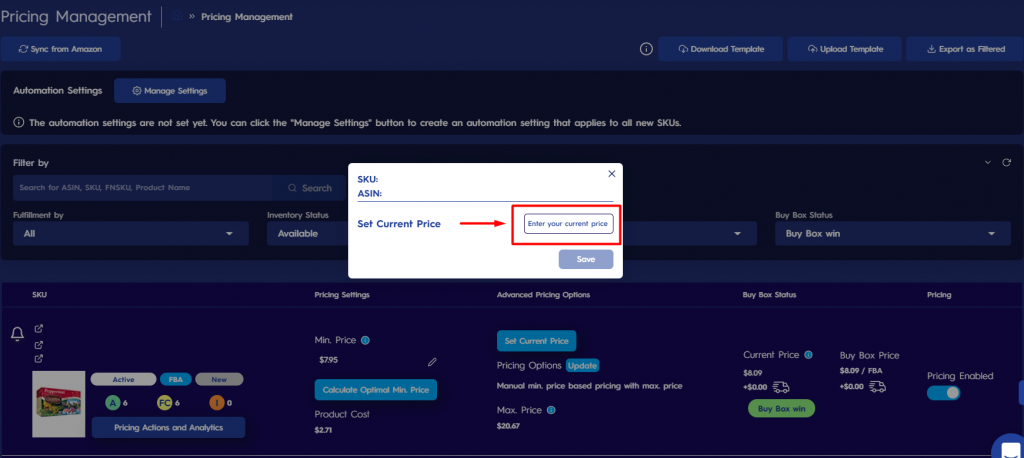This screenshot has height=458, width=1024.
Task: Open the topmost external link icon beside the bell
Action: pyautogui.click(x=39, y=329)
